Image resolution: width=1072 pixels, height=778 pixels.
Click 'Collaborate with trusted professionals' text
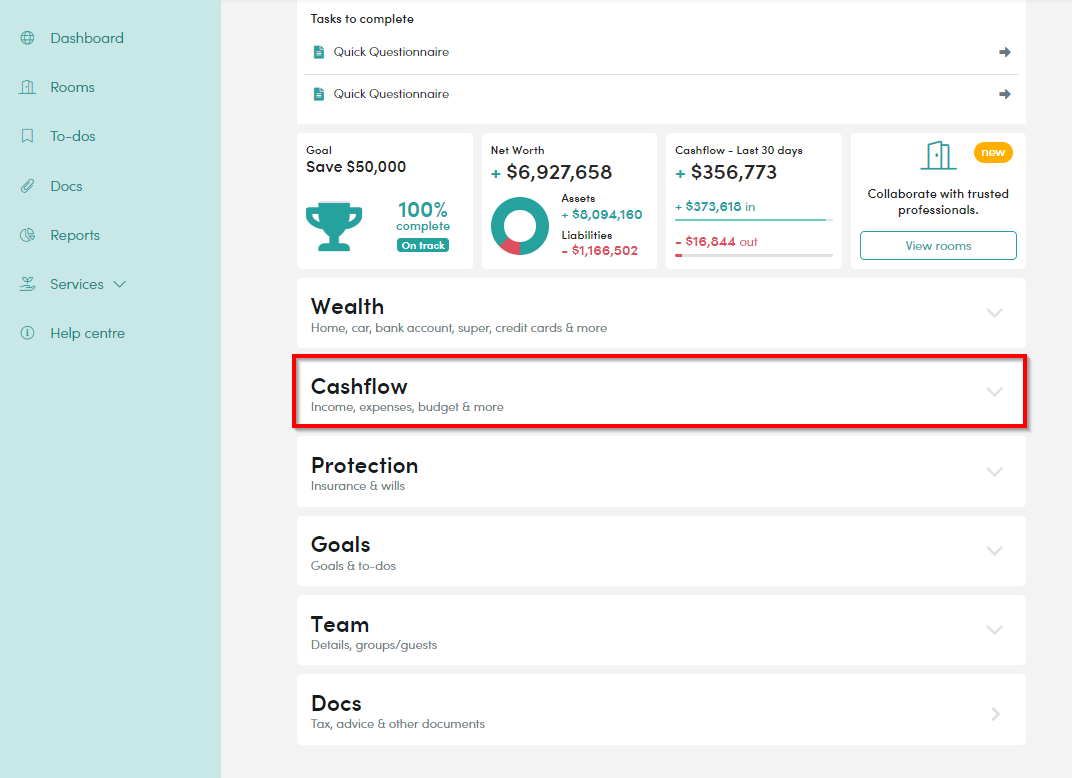point(938,202)
